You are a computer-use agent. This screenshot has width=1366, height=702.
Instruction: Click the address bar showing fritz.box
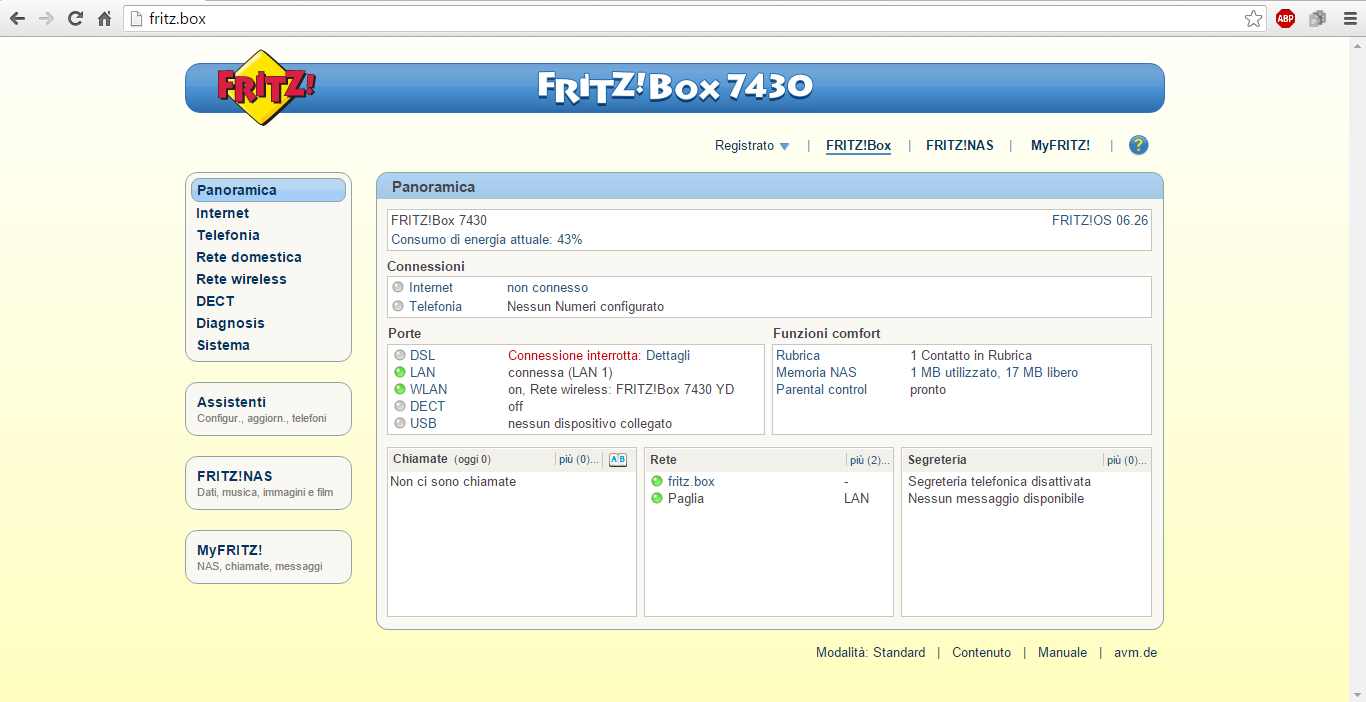pyautogui.click(x=680, y=18)
